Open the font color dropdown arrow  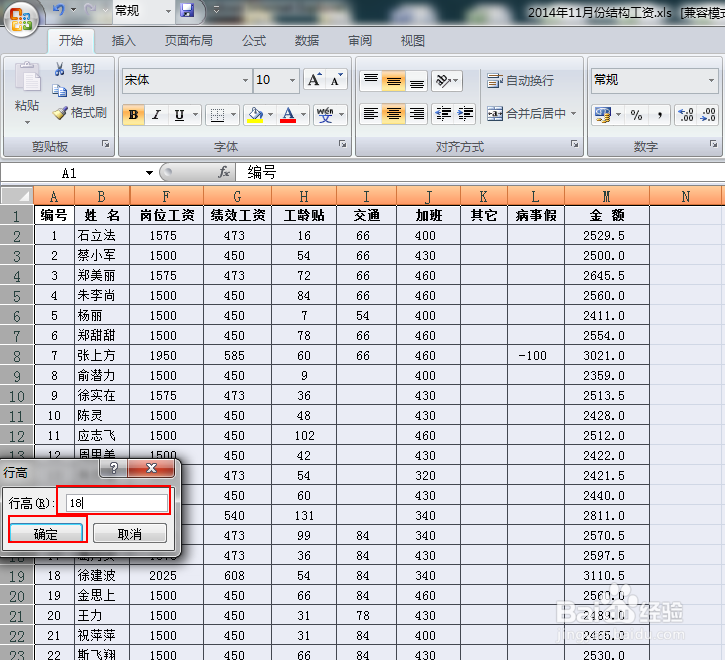point(303,115)
